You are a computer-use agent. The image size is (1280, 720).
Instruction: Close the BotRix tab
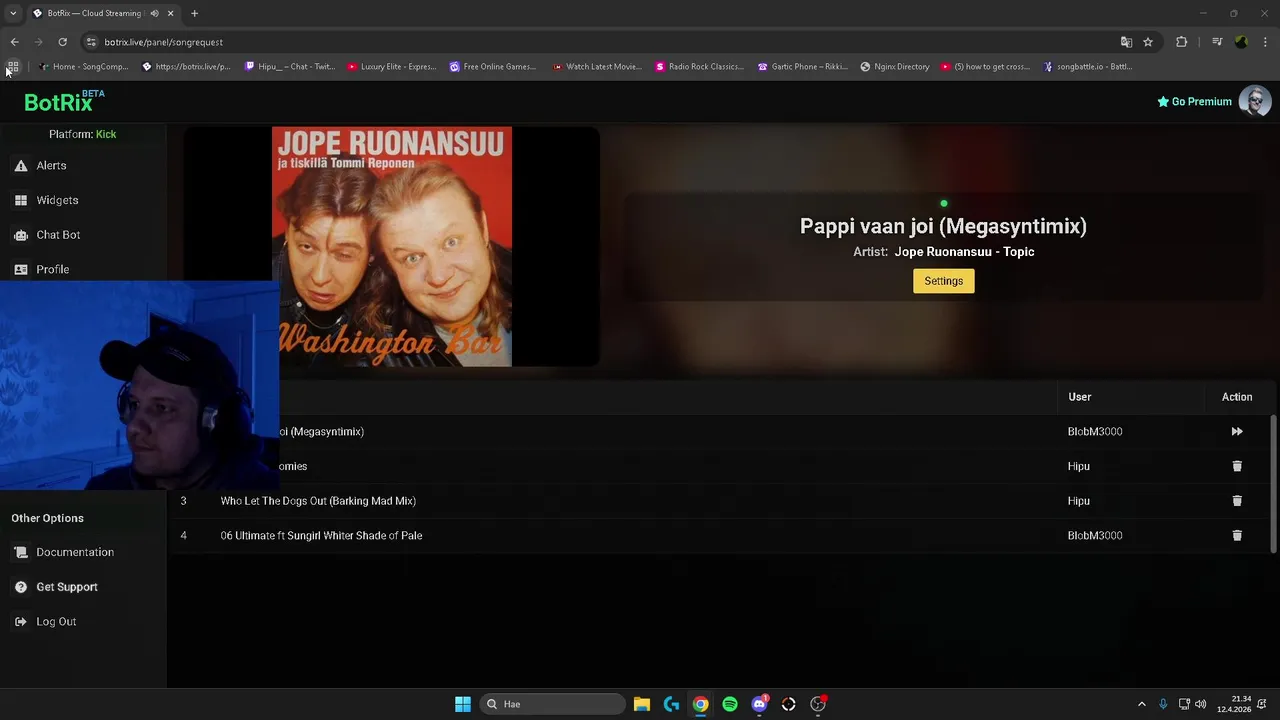tap(170, 13)
